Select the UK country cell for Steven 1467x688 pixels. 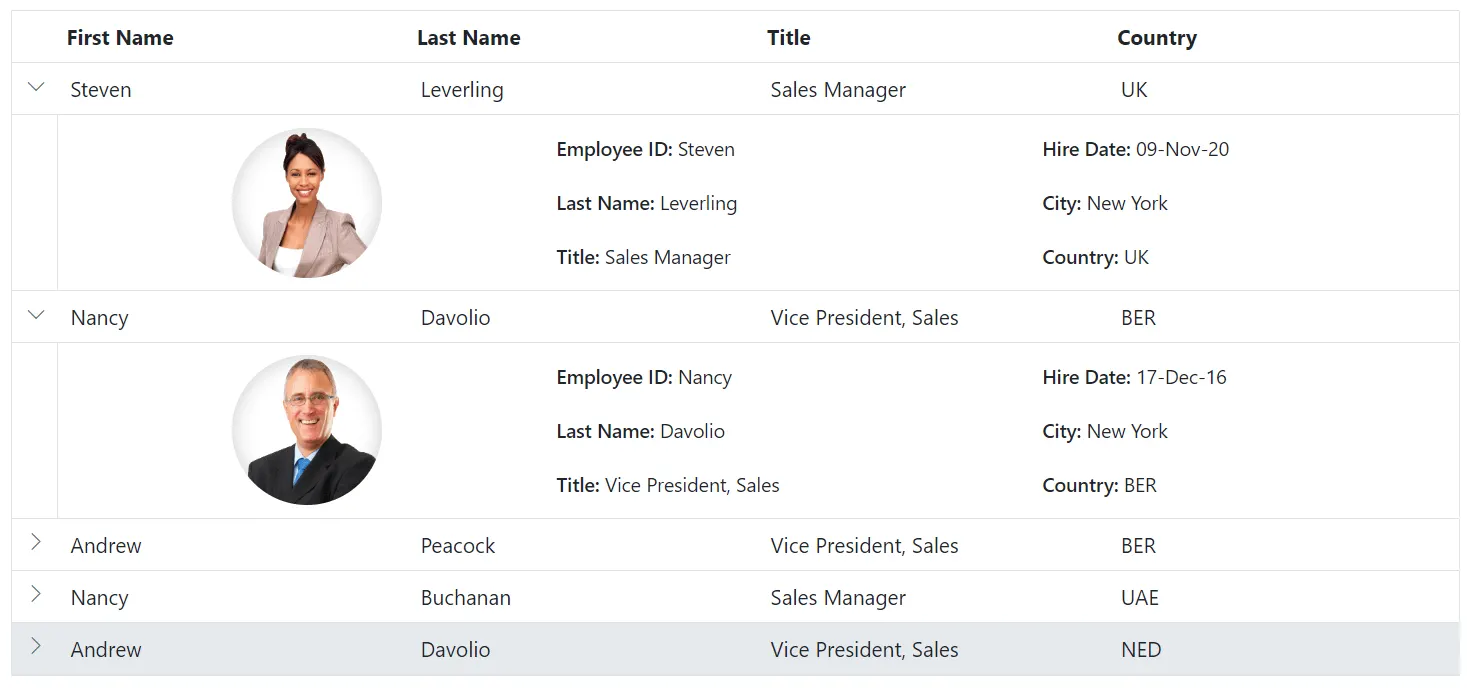1134,89
